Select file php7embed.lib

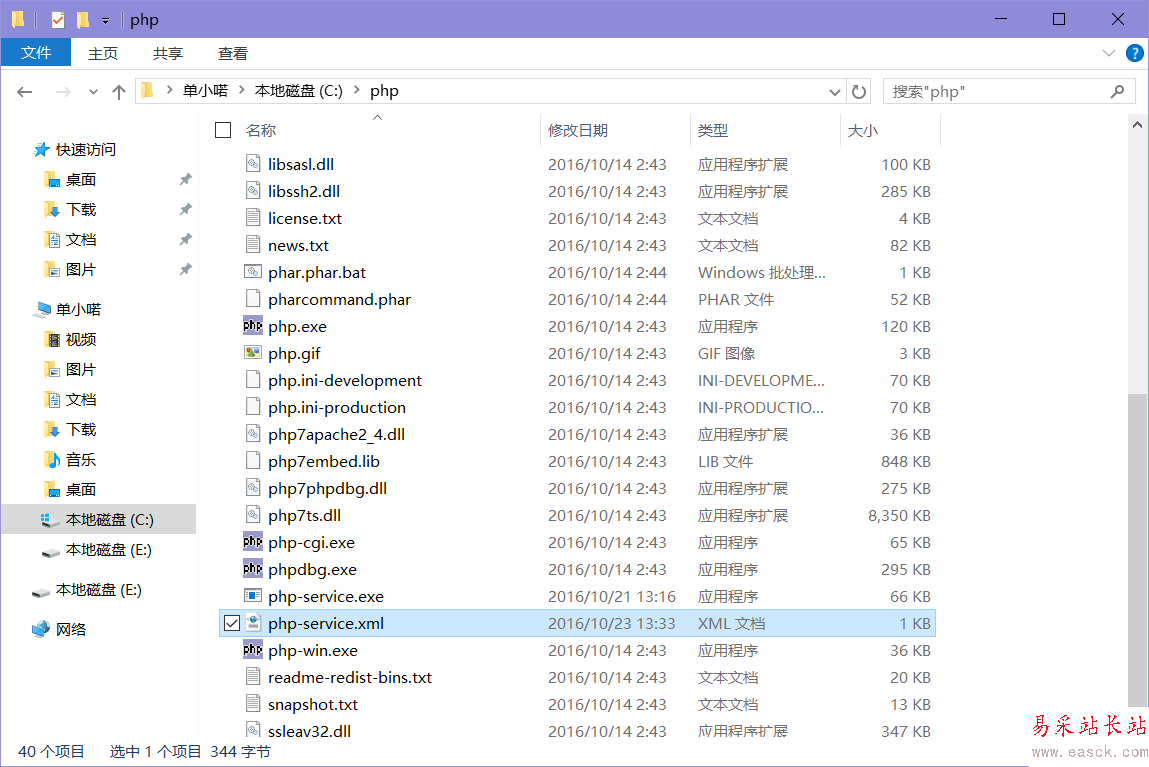pyautogui.click(x=324, y=462)
